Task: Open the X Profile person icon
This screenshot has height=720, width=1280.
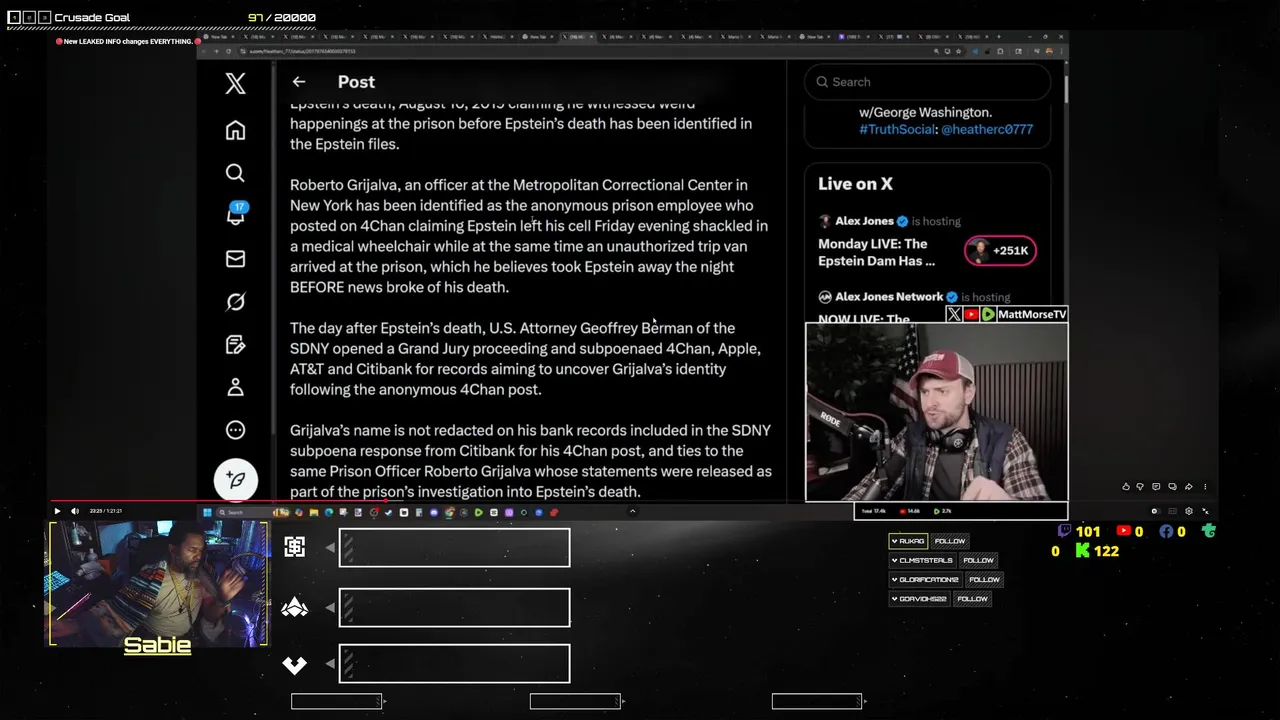Action: coord(235,387)
